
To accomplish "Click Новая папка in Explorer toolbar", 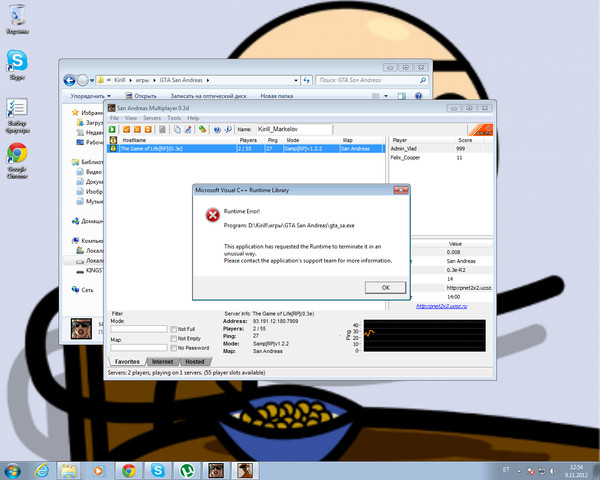I will point(277,96).
